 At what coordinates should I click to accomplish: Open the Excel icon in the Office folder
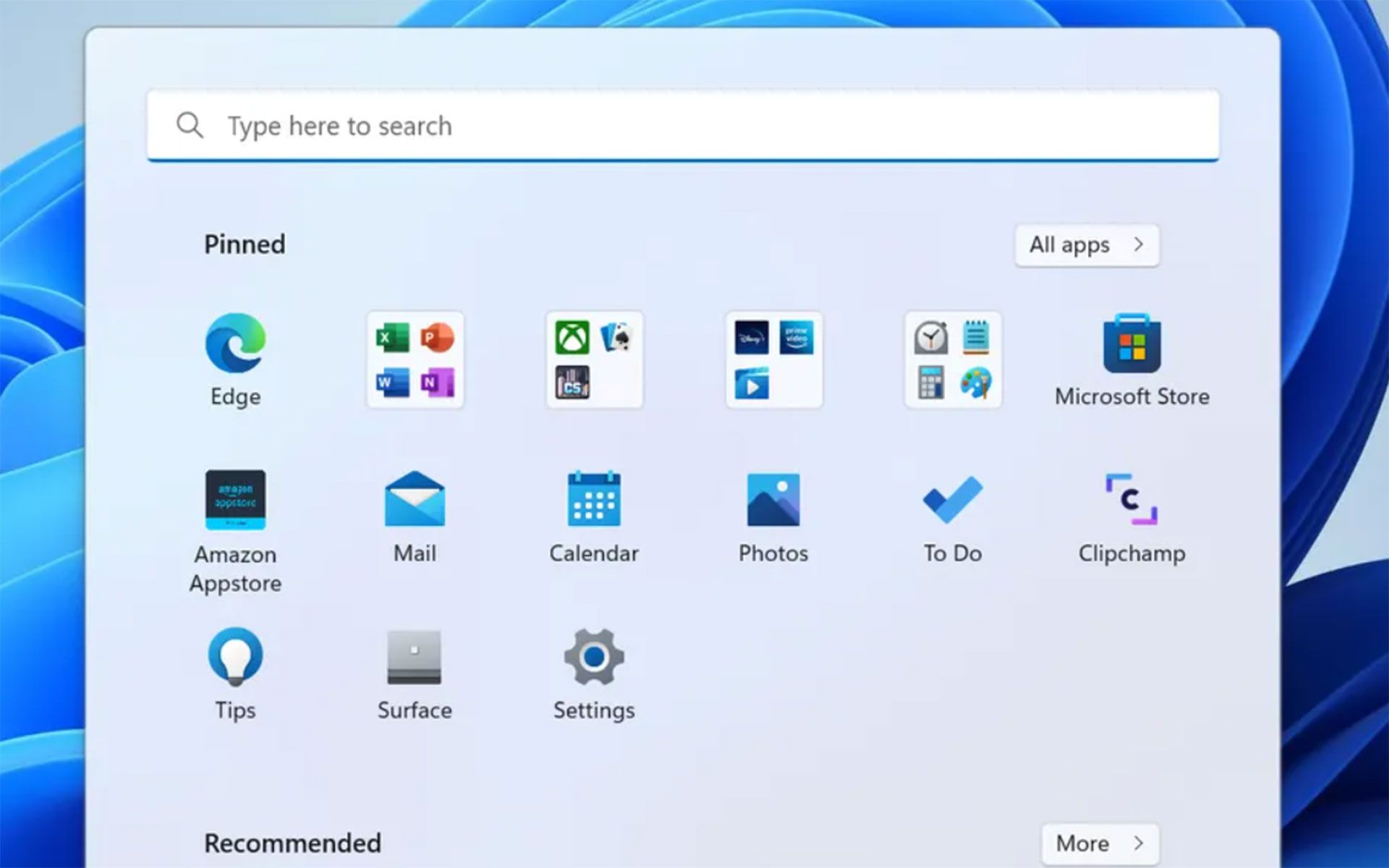coord(393,338)
